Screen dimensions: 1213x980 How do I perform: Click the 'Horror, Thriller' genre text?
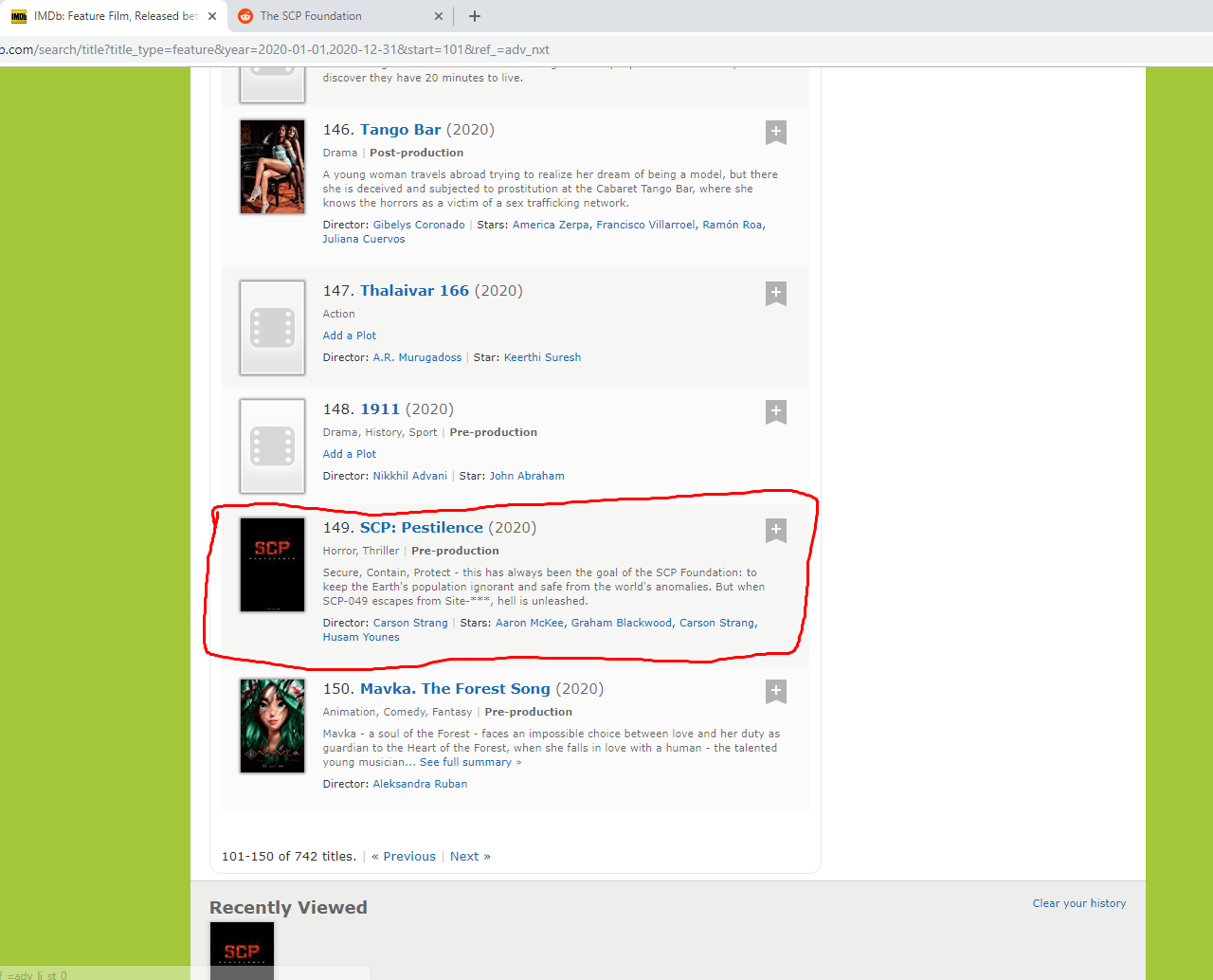click(x=361, y=551)
